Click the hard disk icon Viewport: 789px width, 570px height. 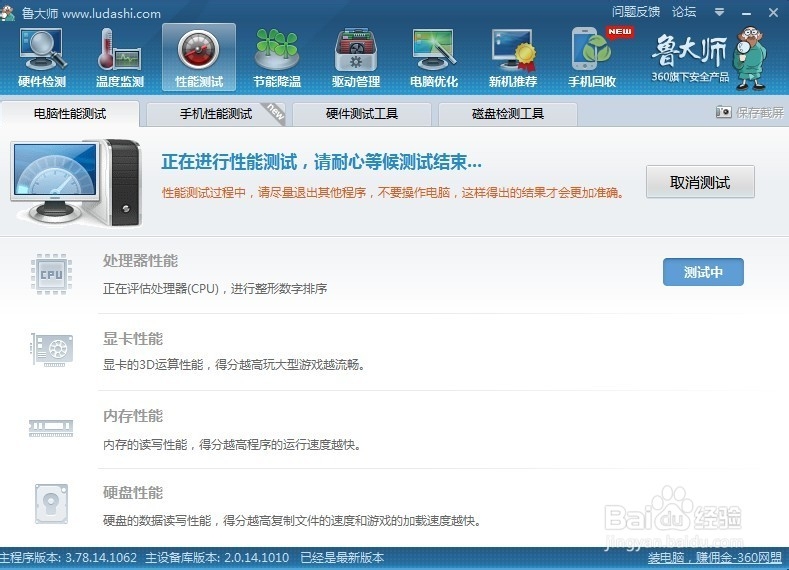(51, 504)
